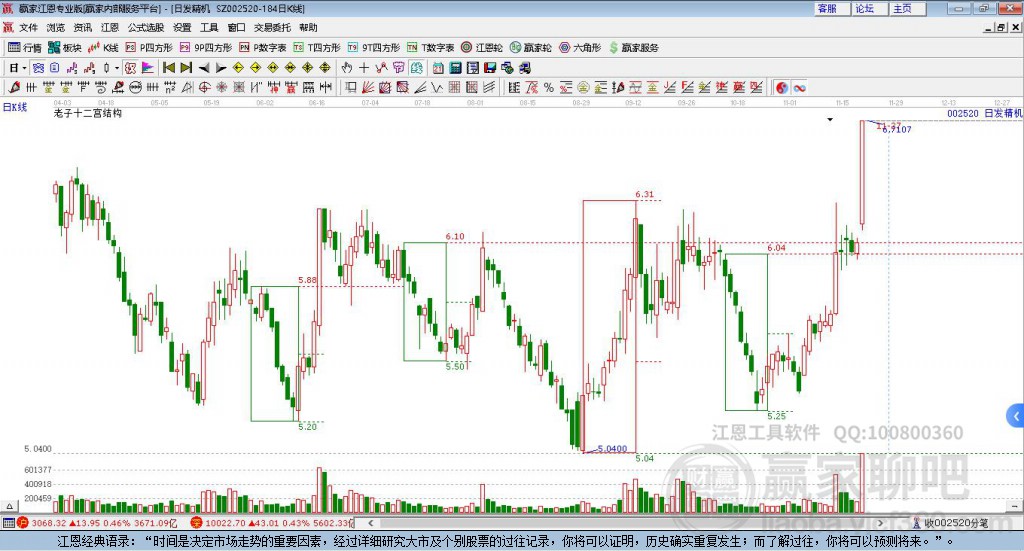The image size is (1024, 551).
Task: Open the 赢家轮 wheel tool
Action: pyautogui.click(x=530, y=48)
